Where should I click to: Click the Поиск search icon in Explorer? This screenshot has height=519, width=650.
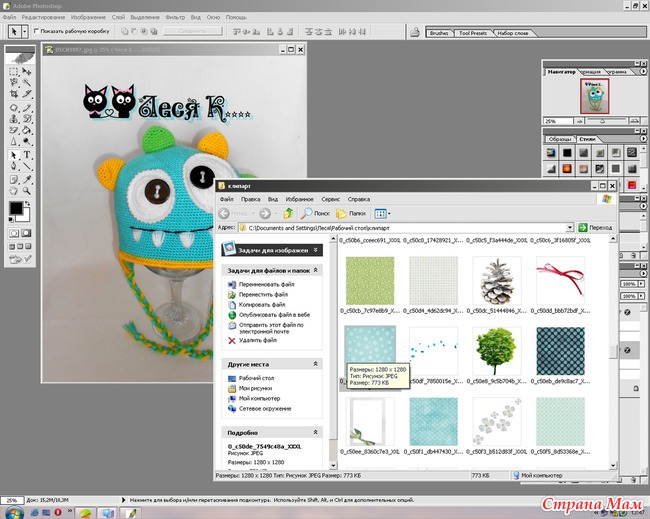tap(308, 213)
